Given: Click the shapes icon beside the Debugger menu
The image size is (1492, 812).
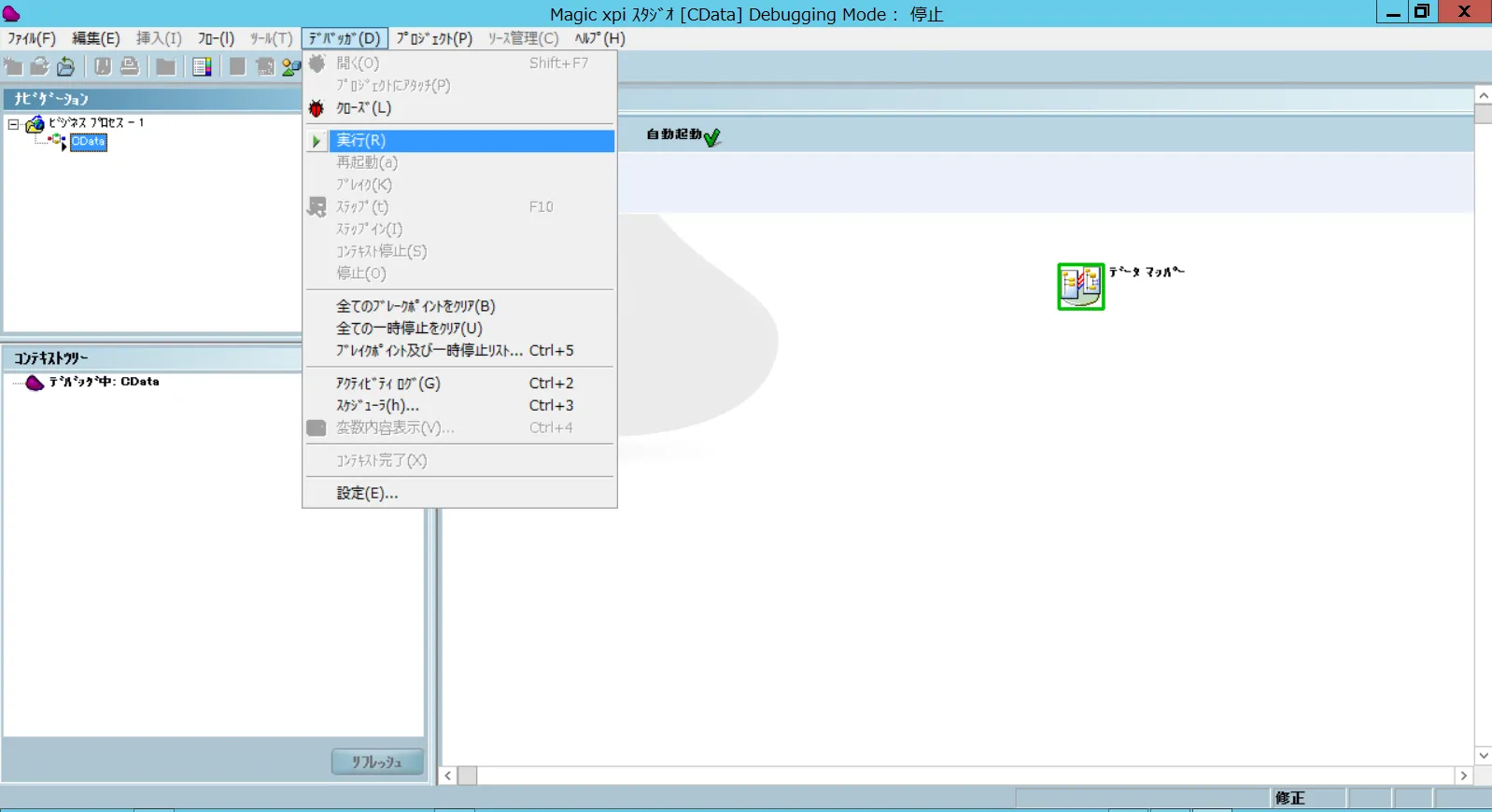Looking at the screenshot, I should click(x=291, y=66).
